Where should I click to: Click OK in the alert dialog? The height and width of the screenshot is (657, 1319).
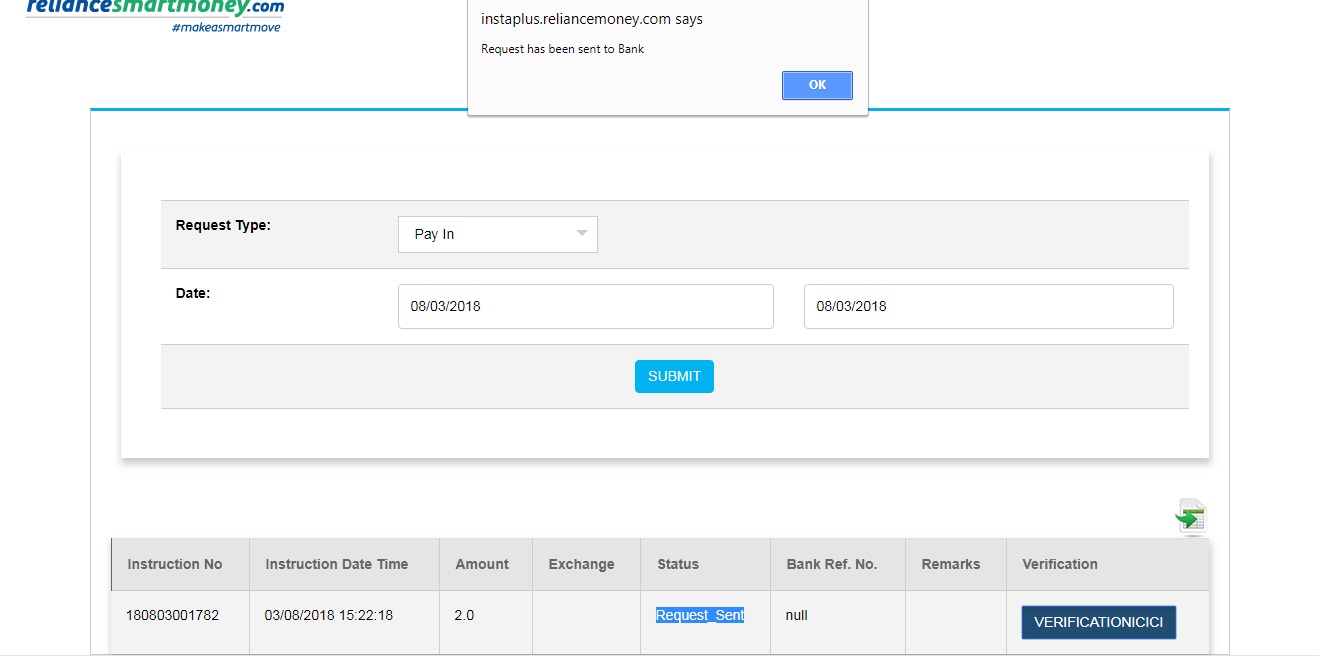click(817, 85)
